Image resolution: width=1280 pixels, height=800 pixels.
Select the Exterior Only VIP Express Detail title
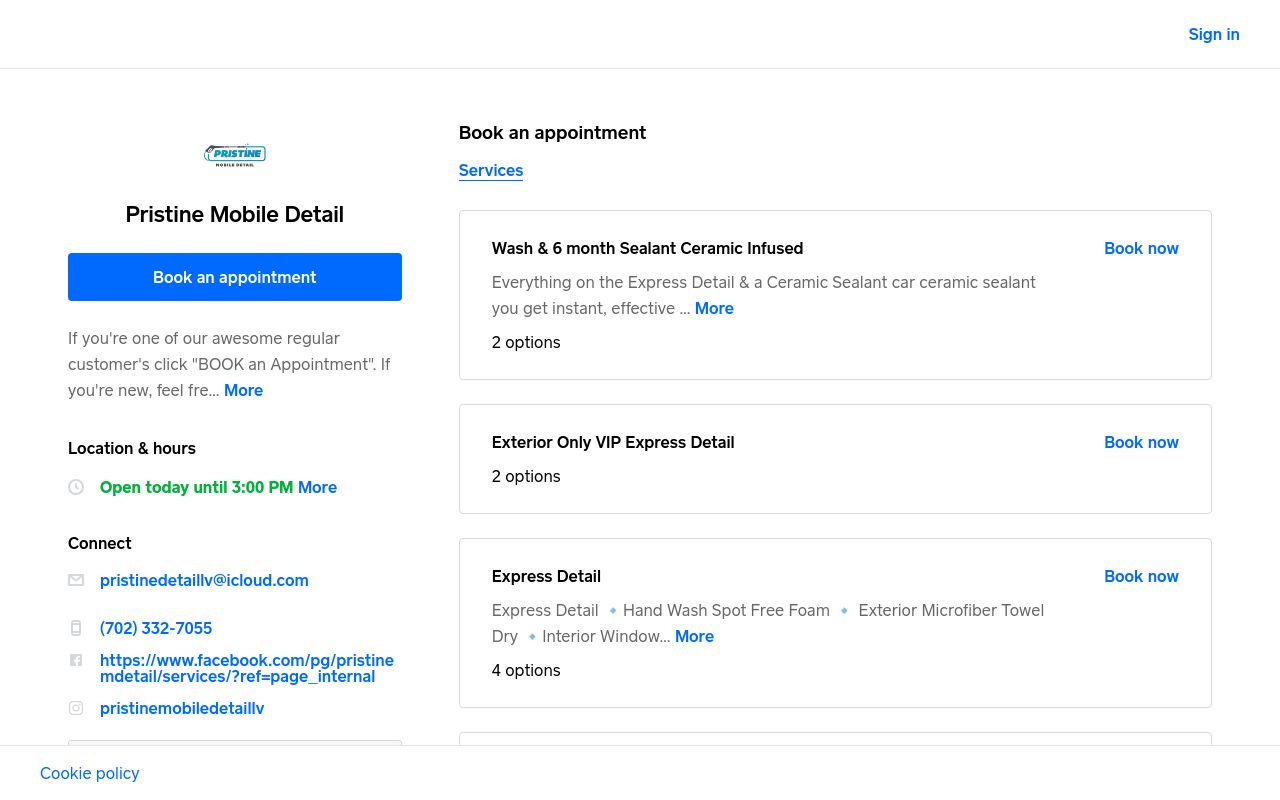[613, 442]
